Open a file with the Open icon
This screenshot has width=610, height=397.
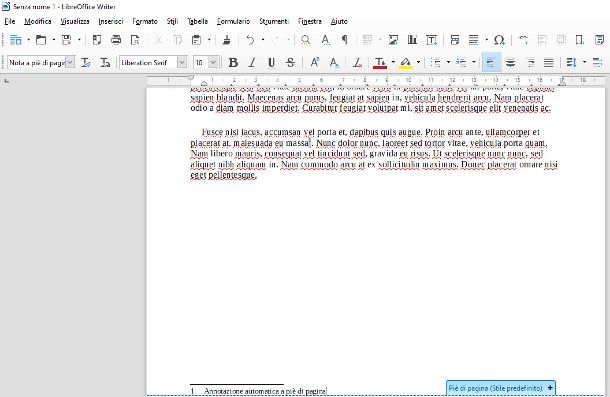41,40
